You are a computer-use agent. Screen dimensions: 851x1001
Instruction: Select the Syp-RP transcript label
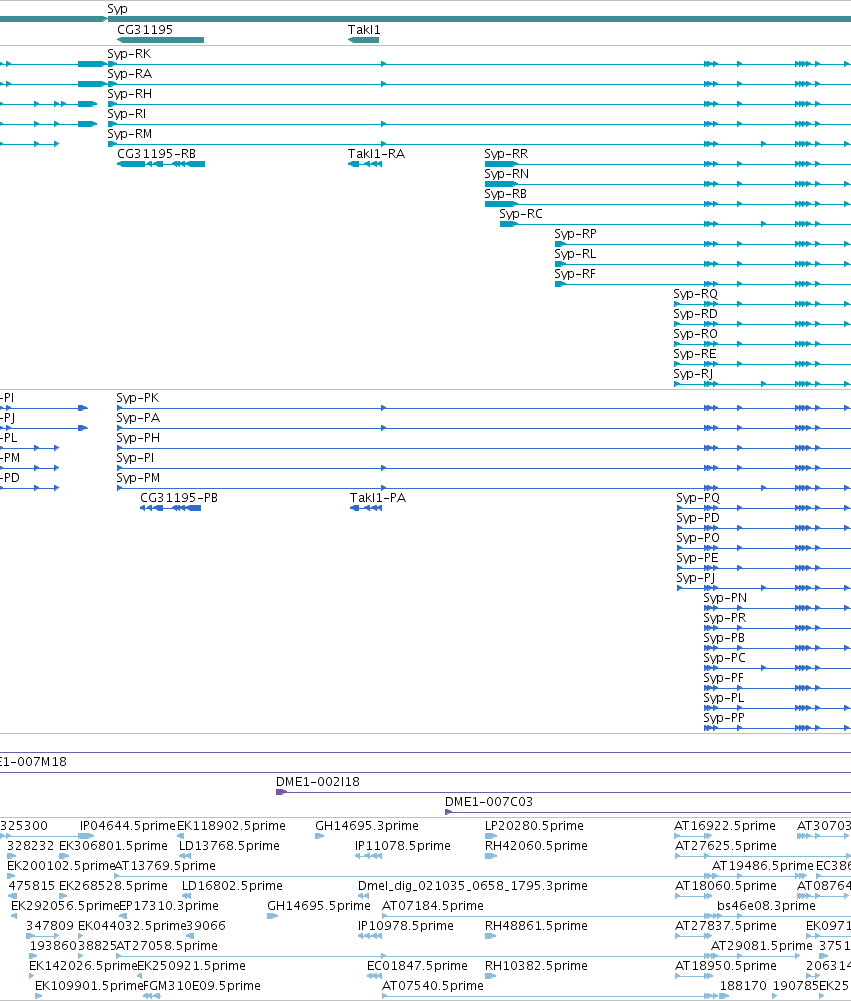coord(575,234)
